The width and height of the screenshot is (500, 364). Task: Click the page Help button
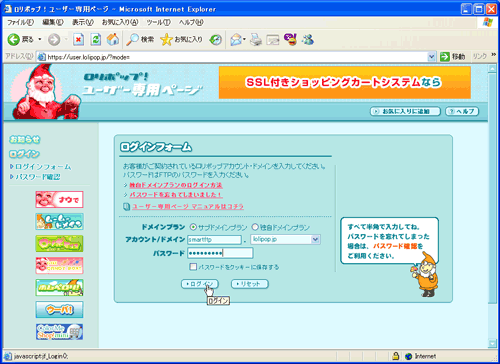tap(462, 111)
